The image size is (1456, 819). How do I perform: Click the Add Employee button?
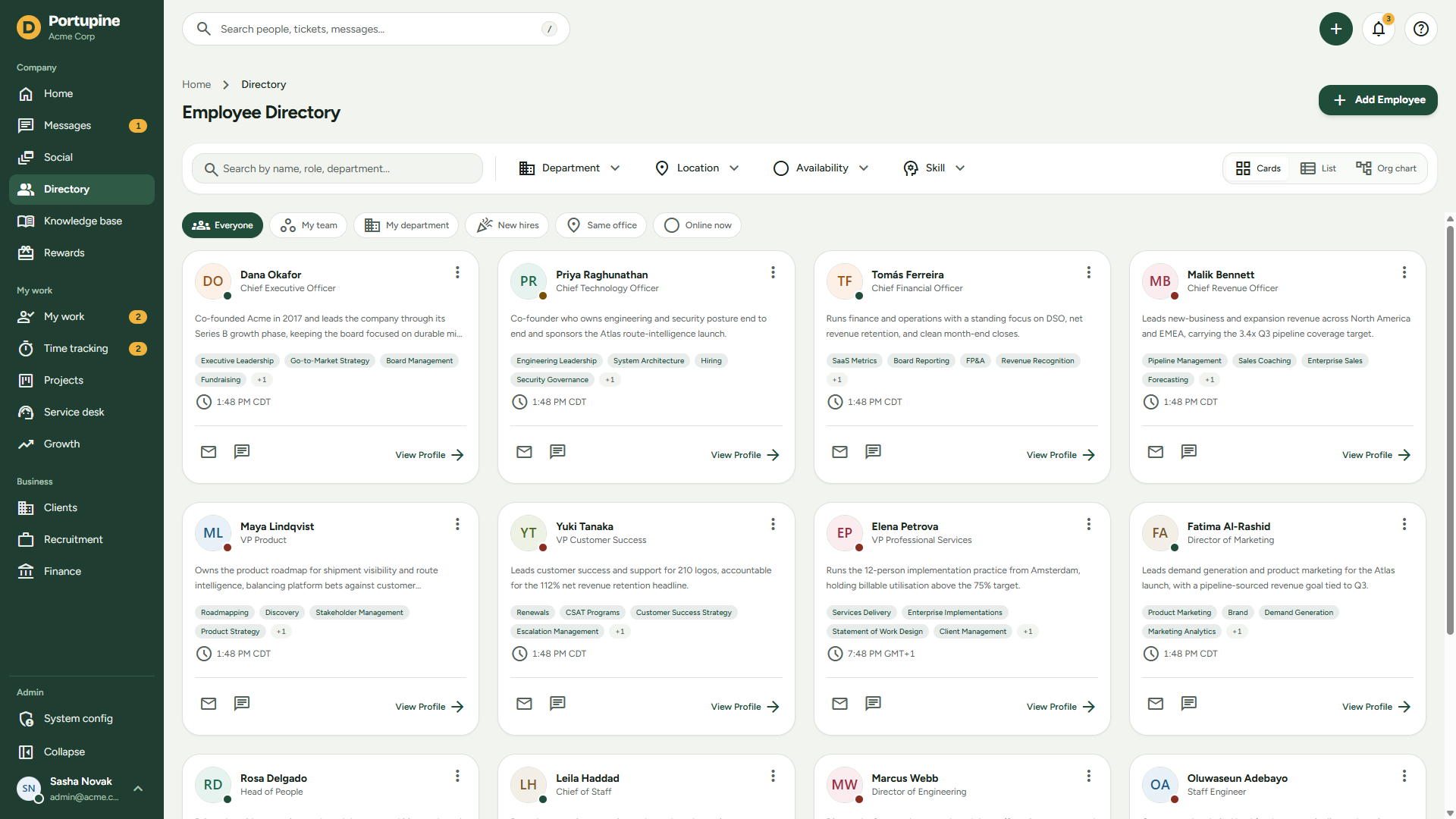click(1378, 100)
